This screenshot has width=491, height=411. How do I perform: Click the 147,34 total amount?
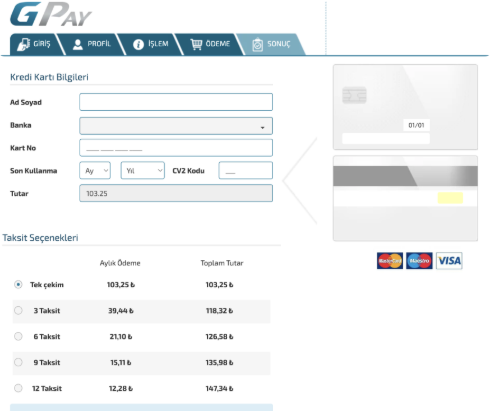[x=219, y=388]
